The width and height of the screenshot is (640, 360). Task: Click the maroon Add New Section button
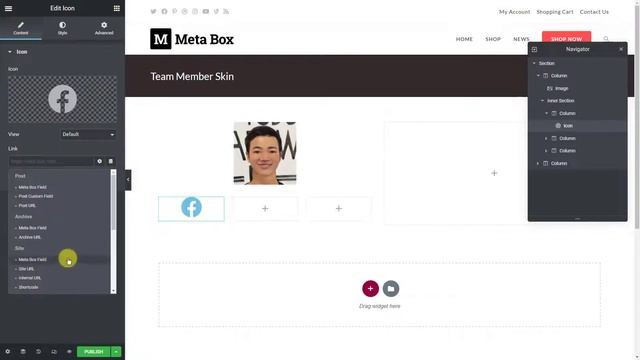pyautogui.click(x=370, y=289)
